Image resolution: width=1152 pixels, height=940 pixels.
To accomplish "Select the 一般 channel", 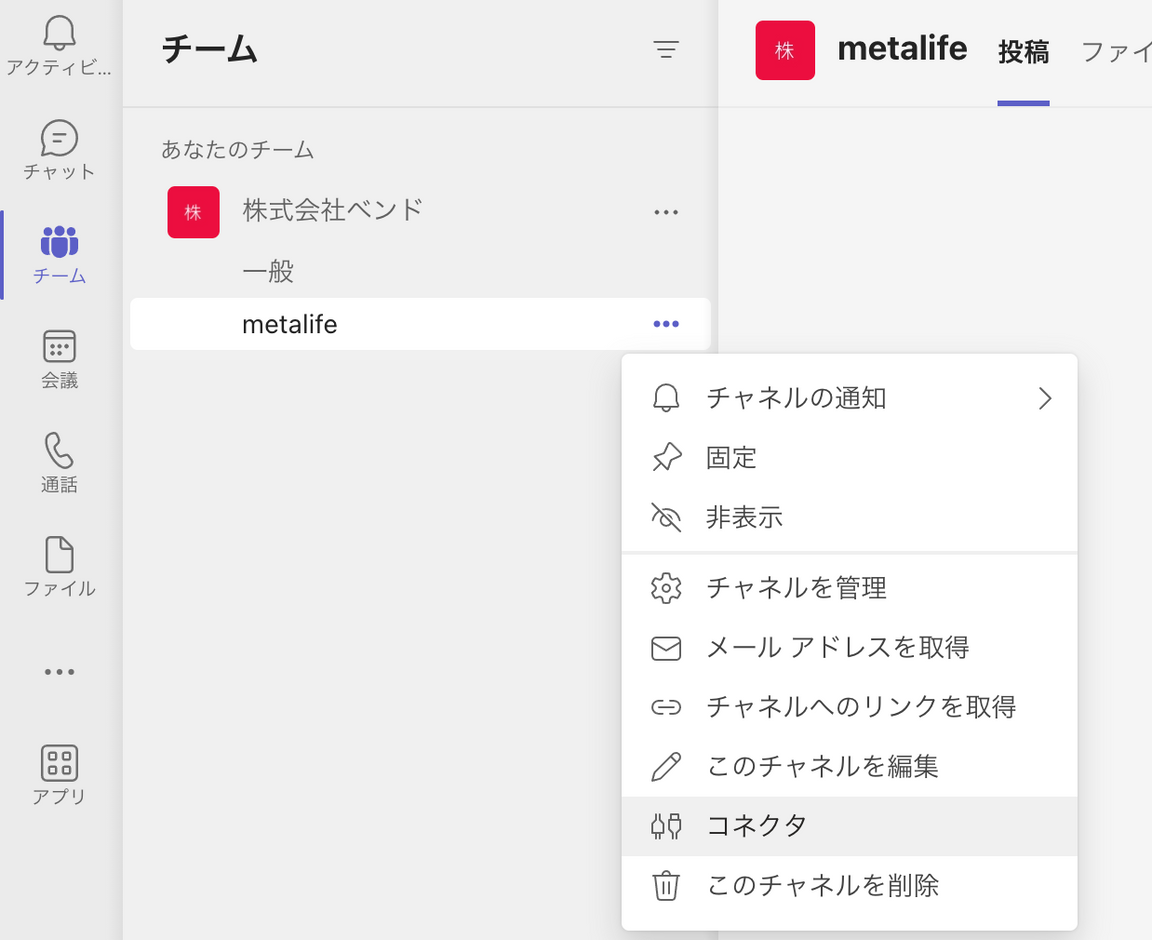I will pos(268,271).
